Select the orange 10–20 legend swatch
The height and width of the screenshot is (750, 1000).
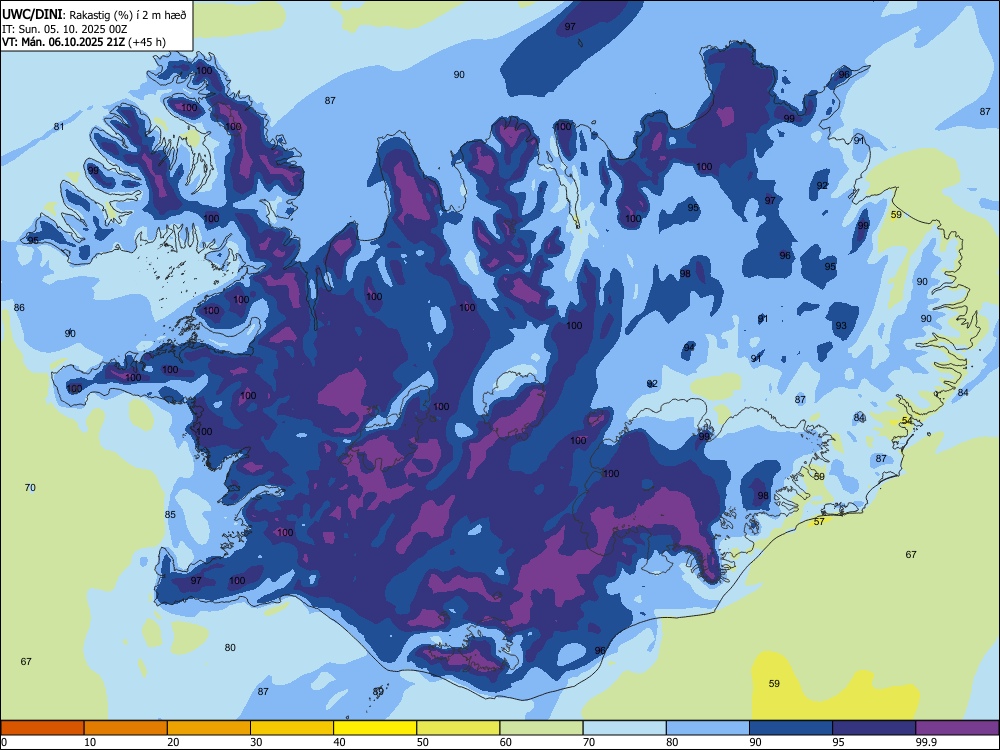[126, 728]
